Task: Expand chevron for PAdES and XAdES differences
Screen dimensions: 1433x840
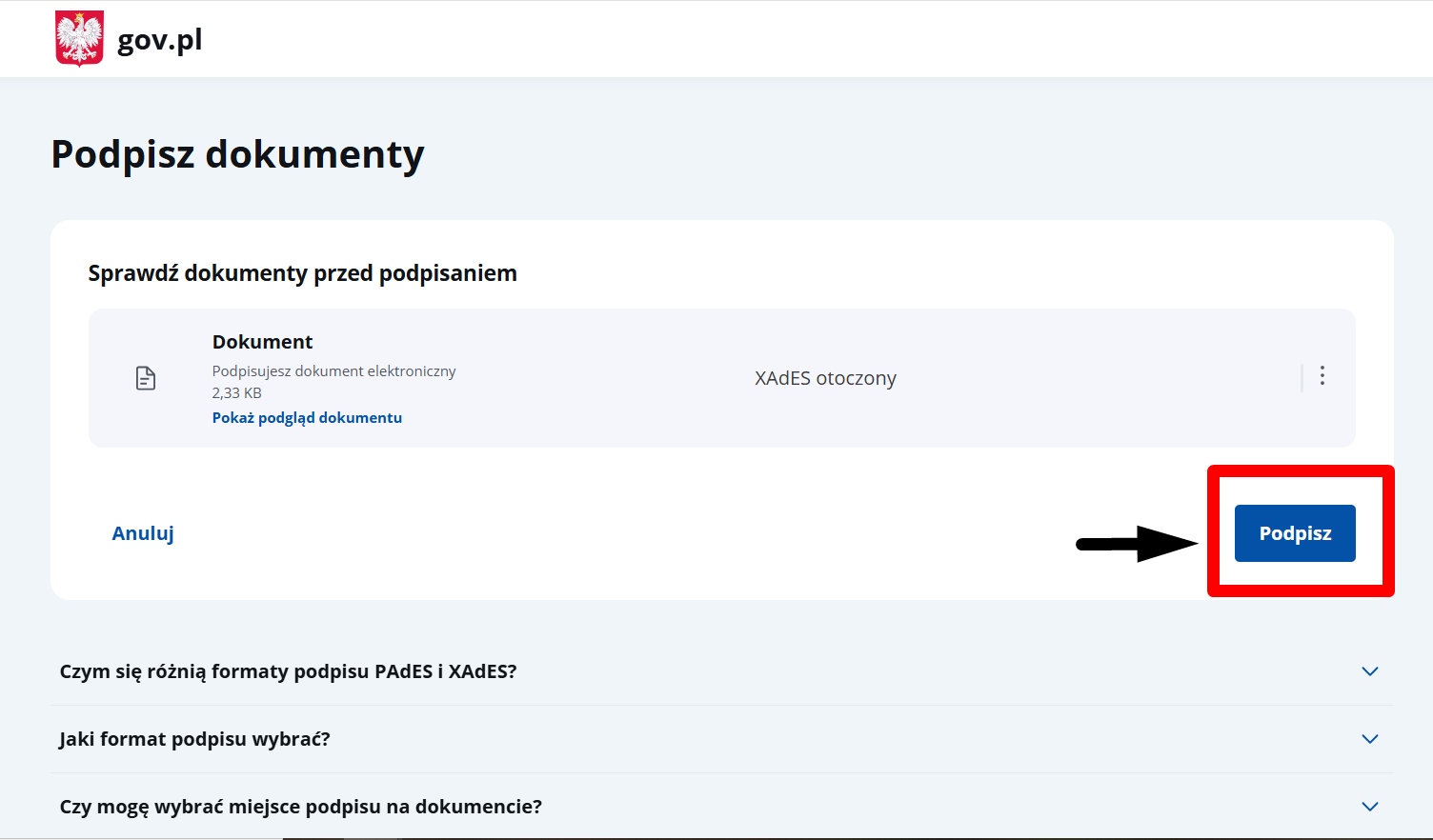Action: click(1370, 671)
